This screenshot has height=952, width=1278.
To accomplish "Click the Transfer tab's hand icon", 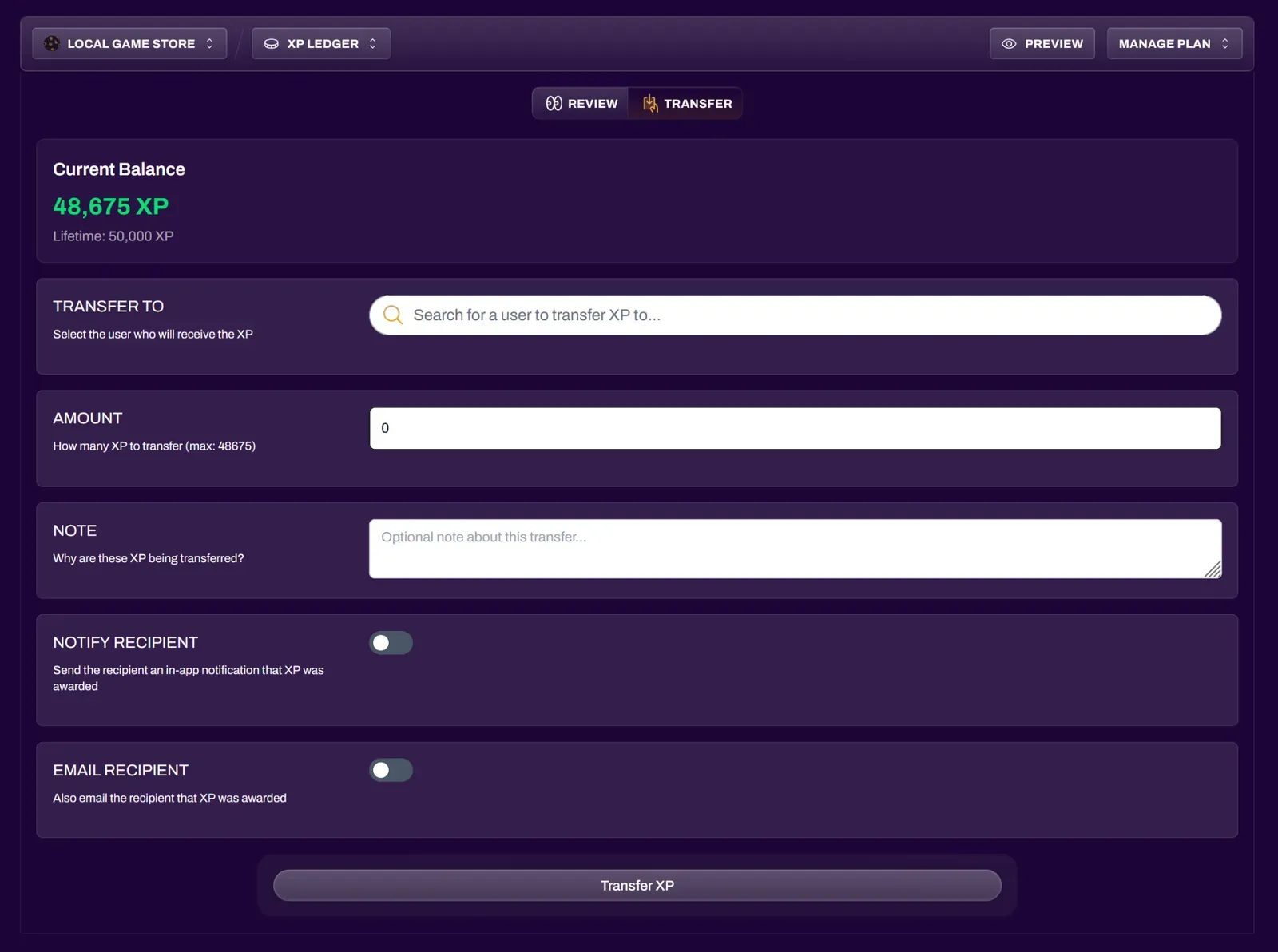I will click(650, 103).
